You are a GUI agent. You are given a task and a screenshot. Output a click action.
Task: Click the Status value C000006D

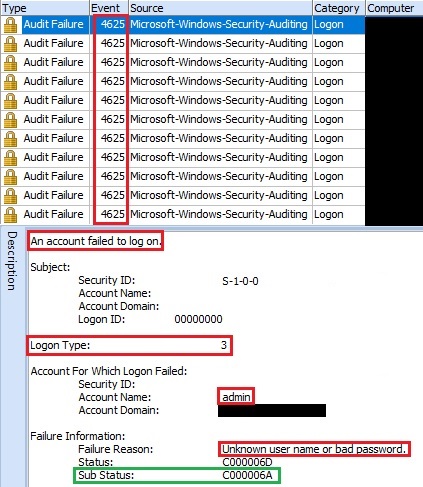point(247,462)
